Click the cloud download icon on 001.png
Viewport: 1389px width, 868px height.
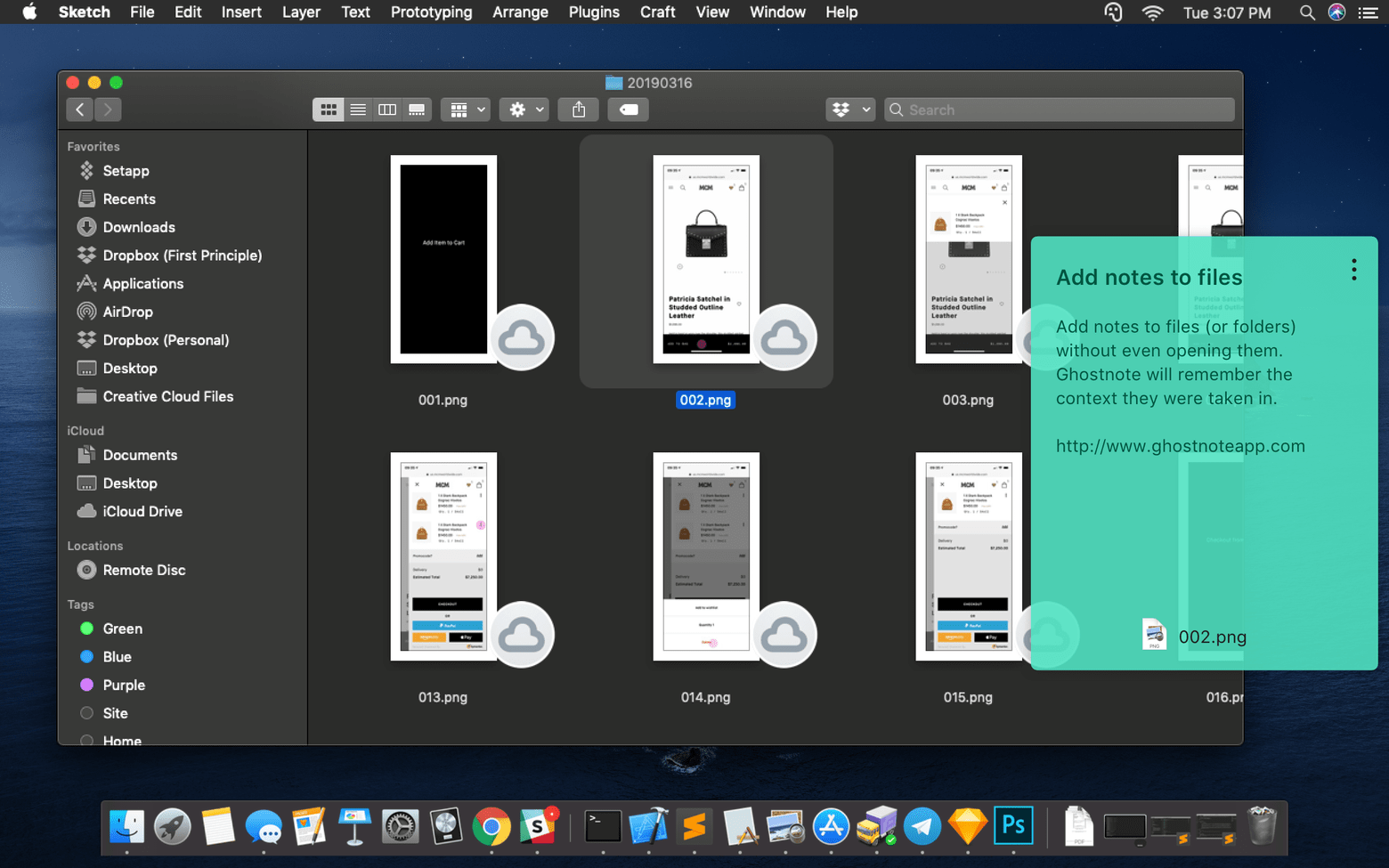click(522, 337)
